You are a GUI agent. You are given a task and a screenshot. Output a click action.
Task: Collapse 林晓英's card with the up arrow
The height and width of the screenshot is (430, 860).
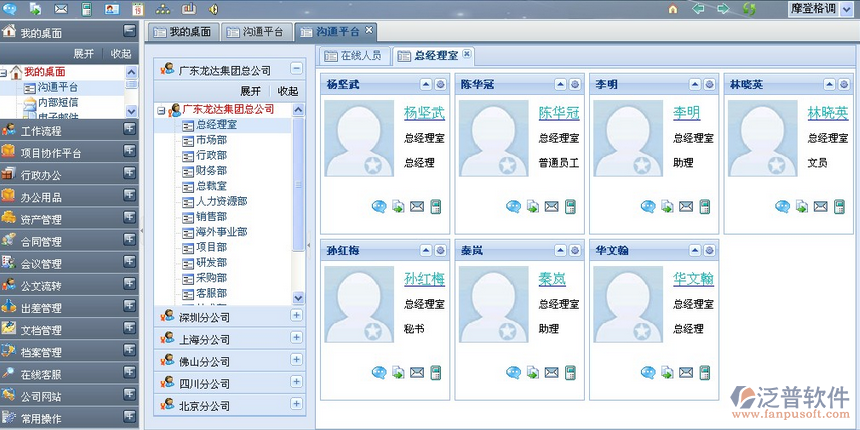826,85
